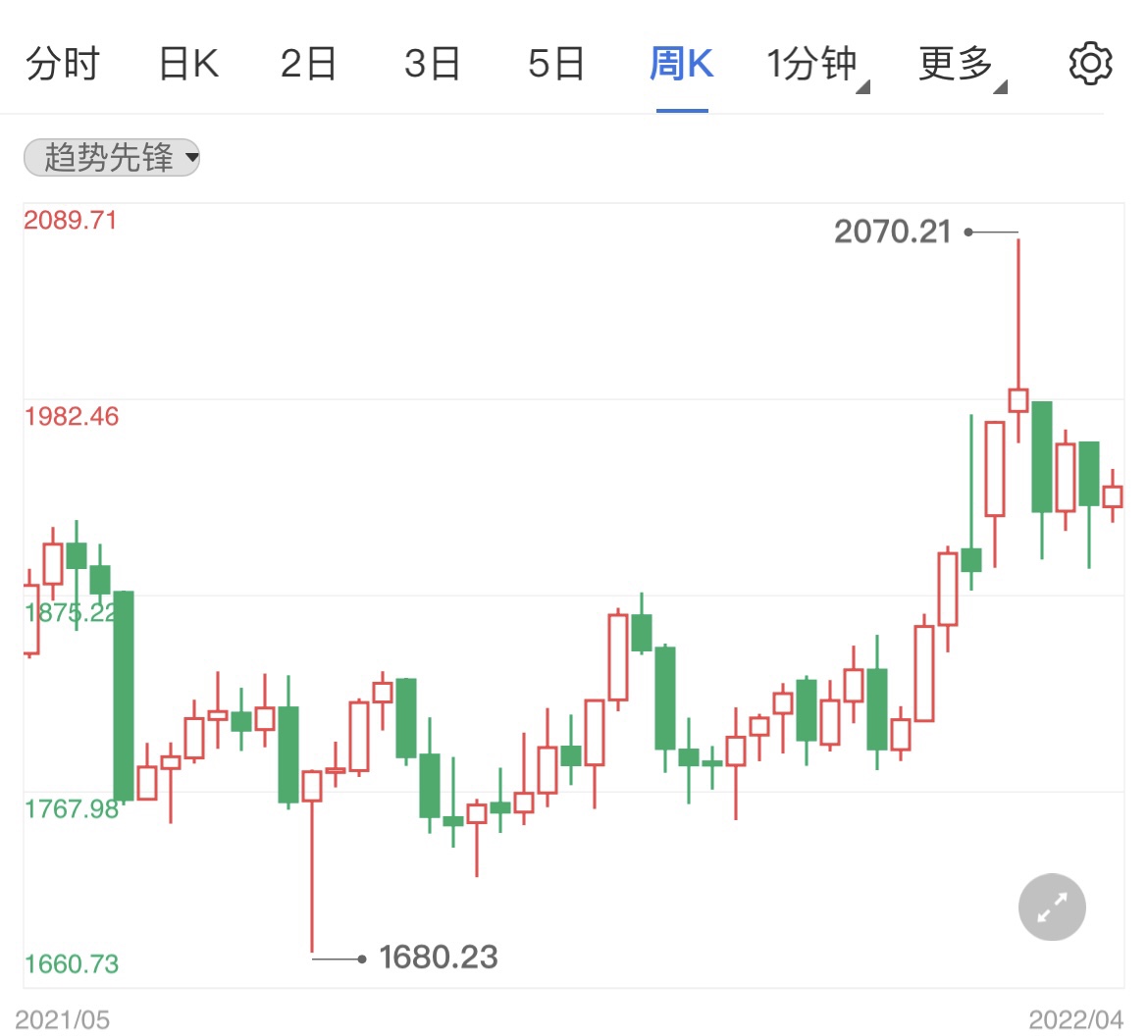The image size is (1148, 1036).
Task: Switch to the 分时 tab
Action: [x=63, y=64]
